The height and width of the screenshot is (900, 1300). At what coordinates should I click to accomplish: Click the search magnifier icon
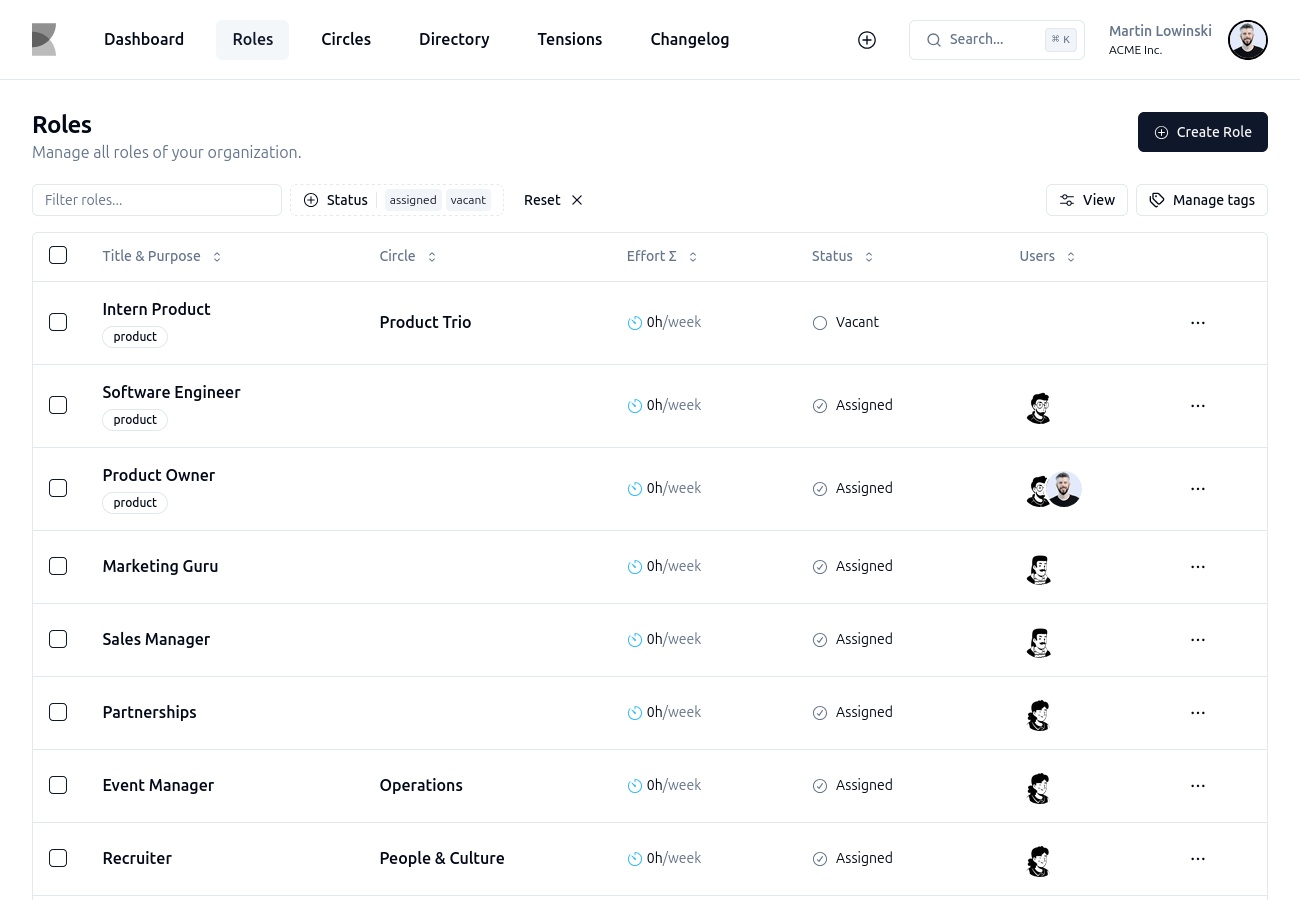click(x=933, y=39)
